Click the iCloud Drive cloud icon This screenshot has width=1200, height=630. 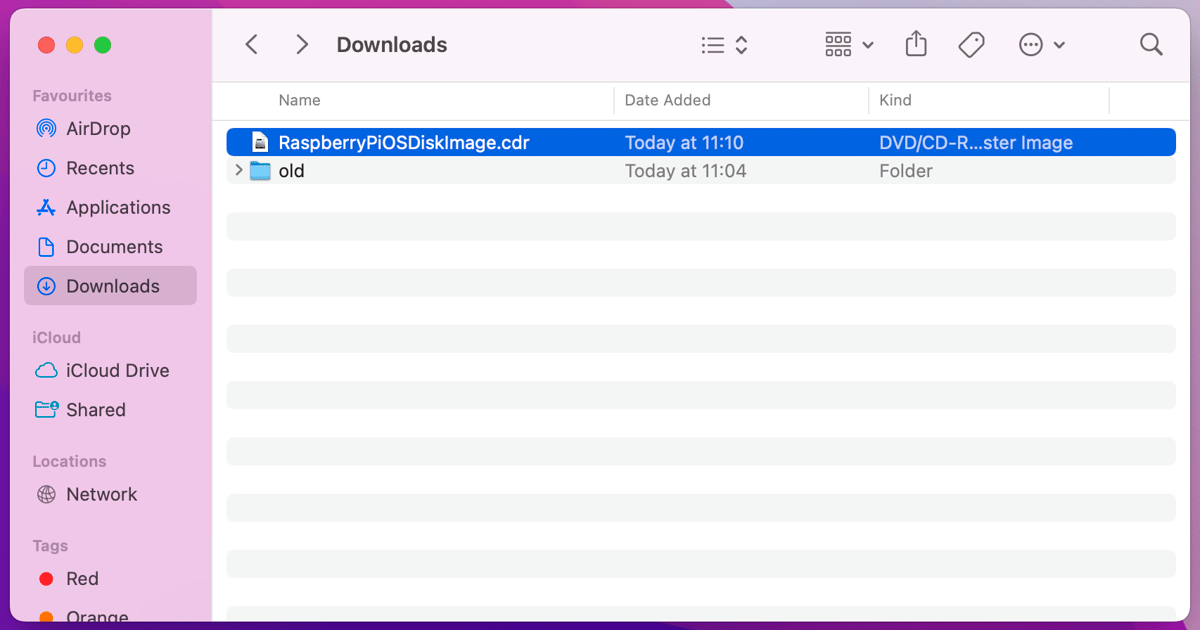[x=46, y=370]
